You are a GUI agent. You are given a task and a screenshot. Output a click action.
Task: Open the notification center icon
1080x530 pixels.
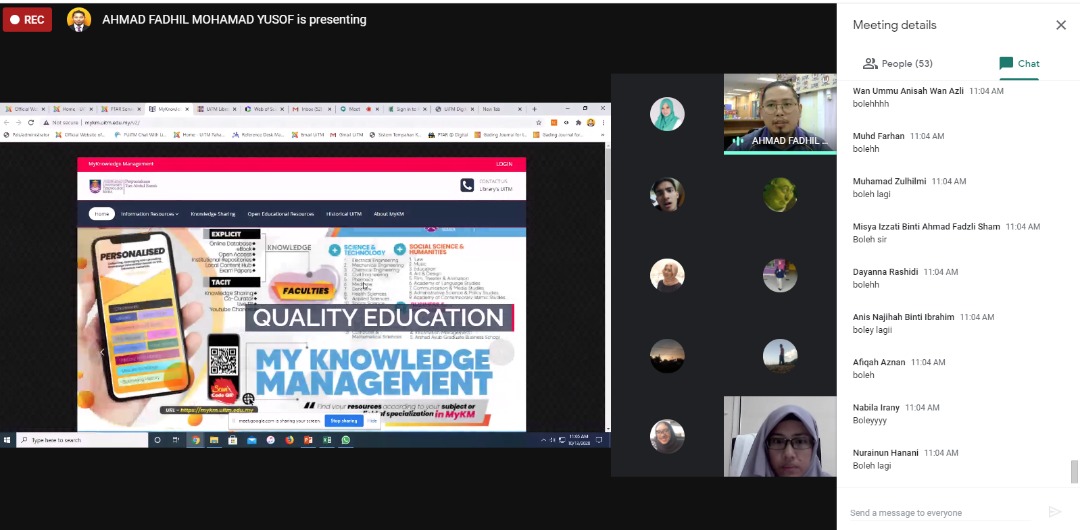pos(599,440)
